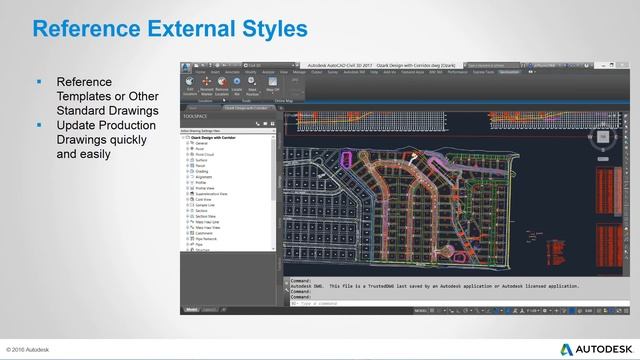Open the Manage ribbon tab
This screenshot has height=360, width=640.
point(299,72)
